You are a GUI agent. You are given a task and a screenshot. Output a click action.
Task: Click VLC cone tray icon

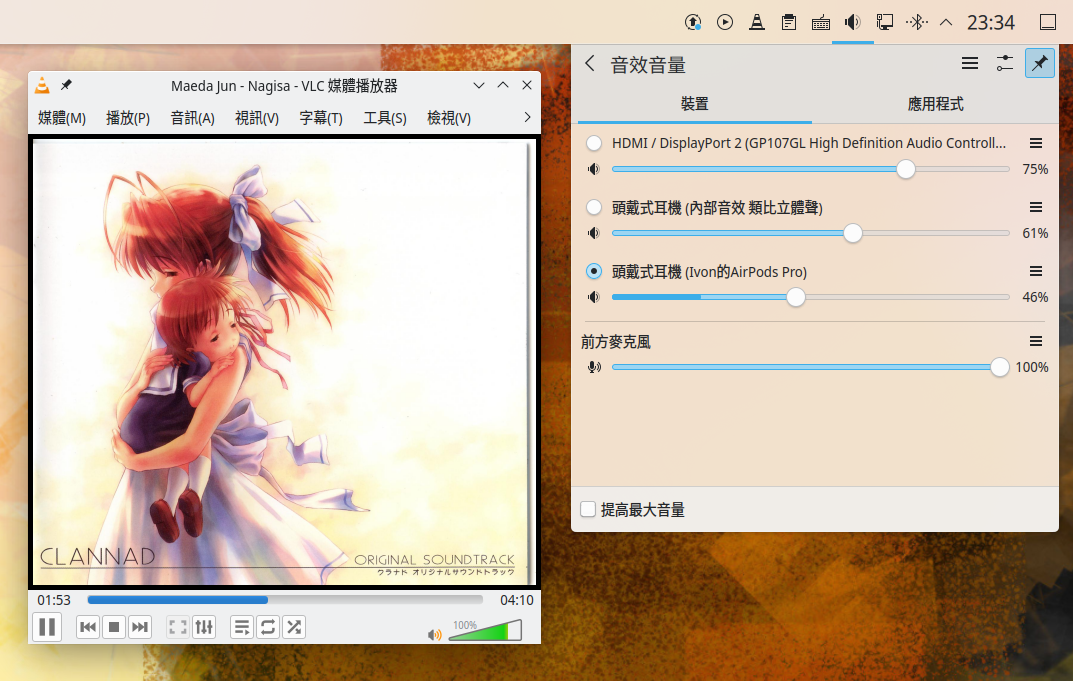point(757,23)
